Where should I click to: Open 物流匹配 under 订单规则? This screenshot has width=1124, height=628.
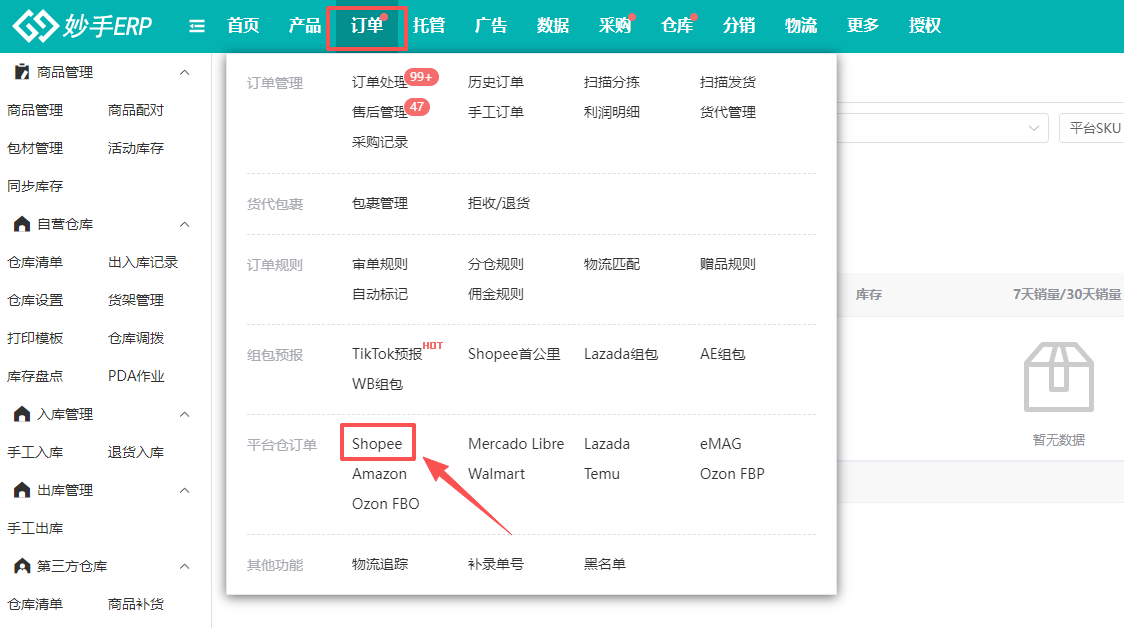[611, 265]
